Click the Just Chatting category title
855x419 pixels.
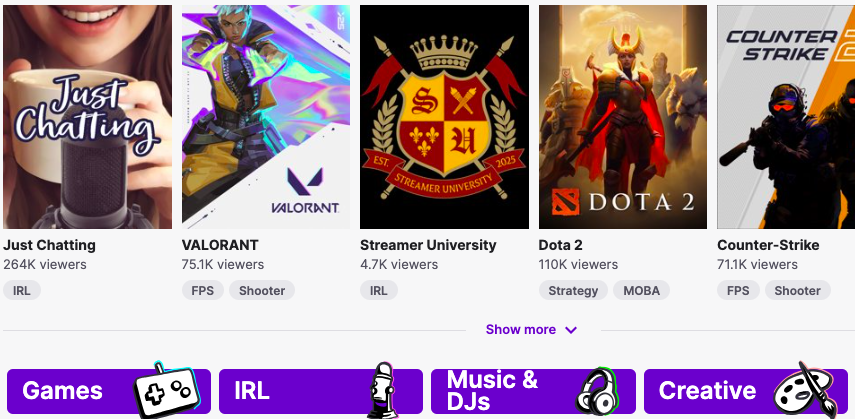click(x=50, y=246)
